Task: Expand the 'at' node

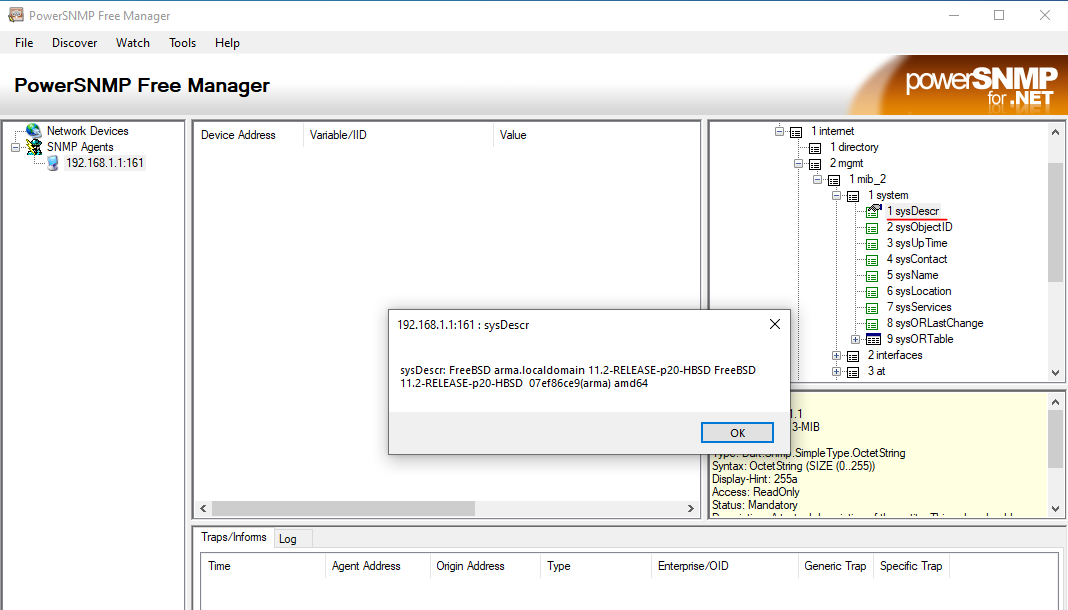Action: pos(836,371)
